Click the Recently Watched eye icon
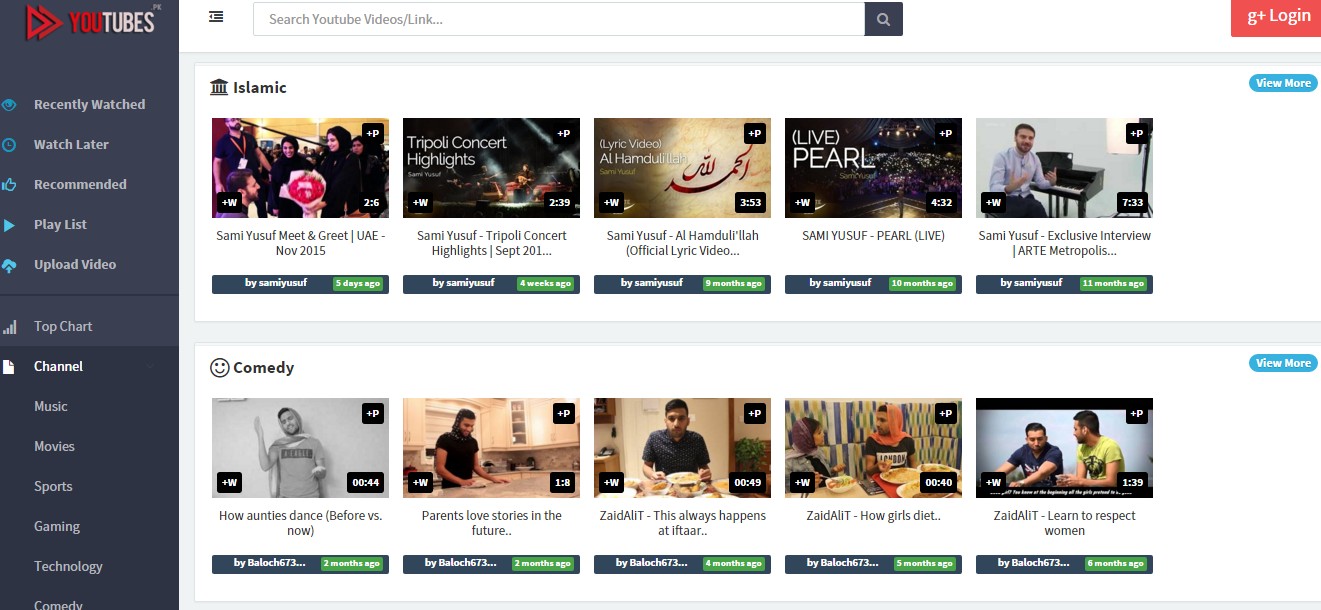The width and height of the screenshot is (1321, 610). [9, 104]
